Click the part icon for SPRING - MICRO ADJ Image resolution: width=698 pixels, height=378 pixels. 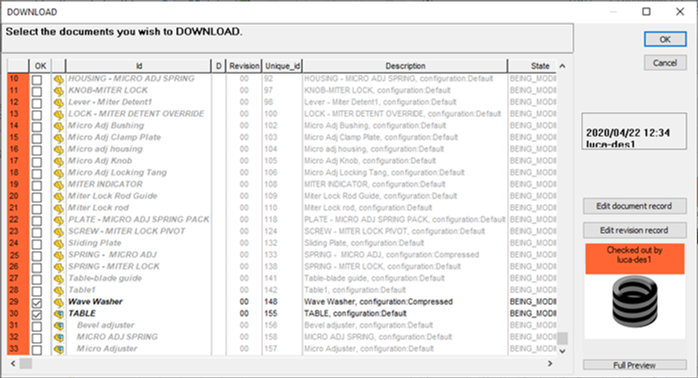pyautogui.click(x=58, y=256)
